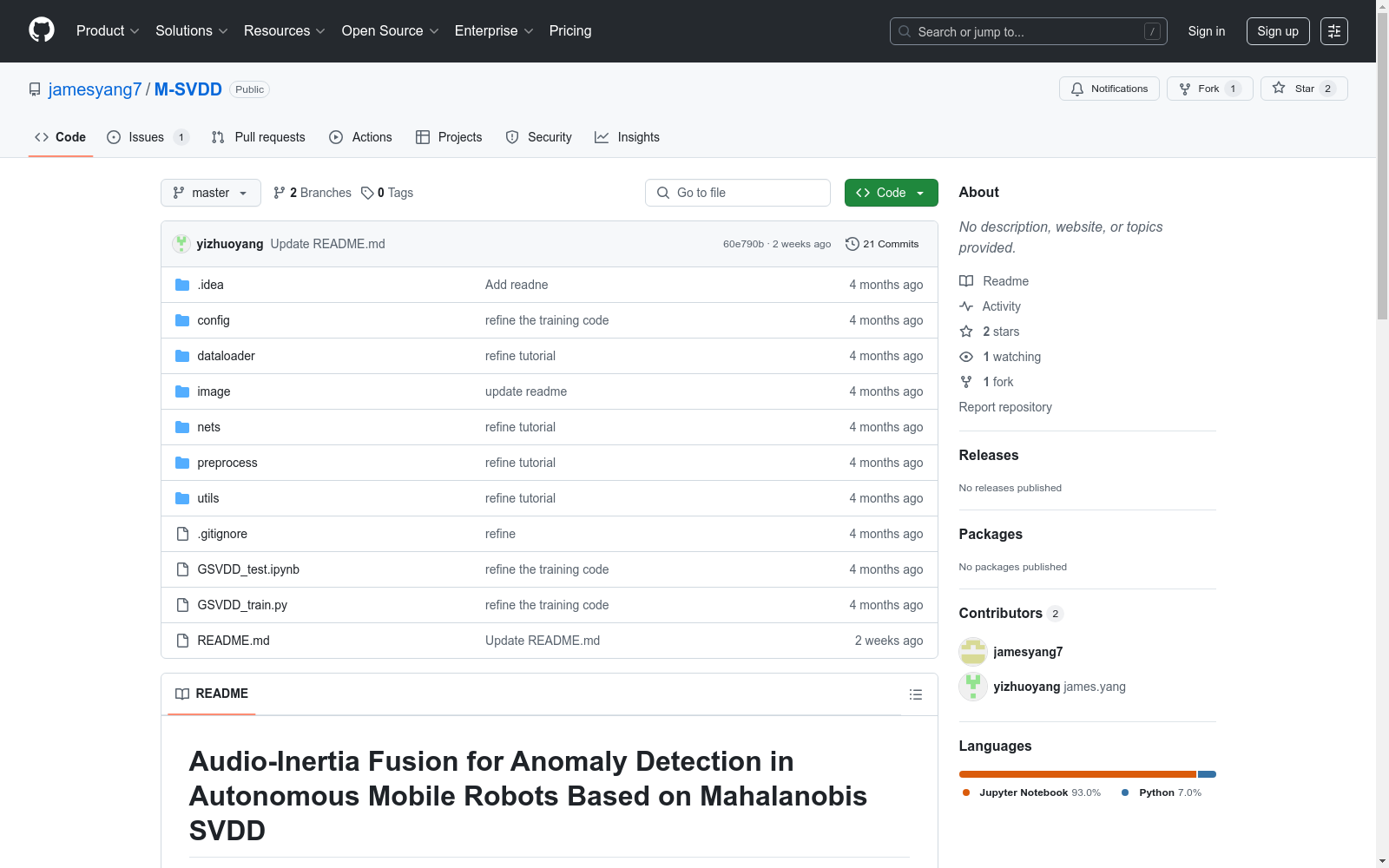1389x868 pixels.
Task: Expand the Enterprise menu
Action: tap(494, 30)
